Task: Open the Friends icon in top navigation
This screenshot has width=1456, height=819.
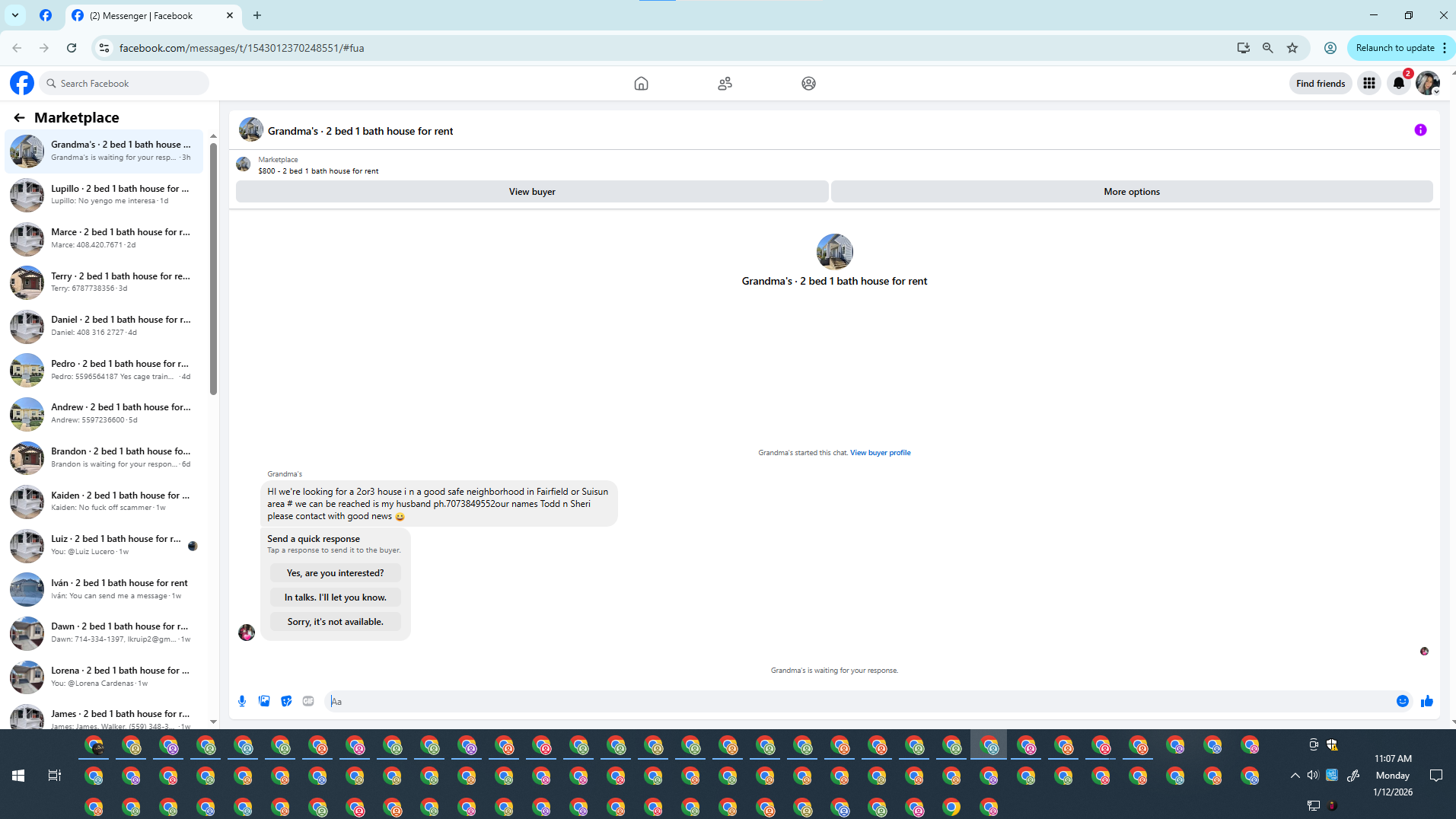Action: pos(725,84)
